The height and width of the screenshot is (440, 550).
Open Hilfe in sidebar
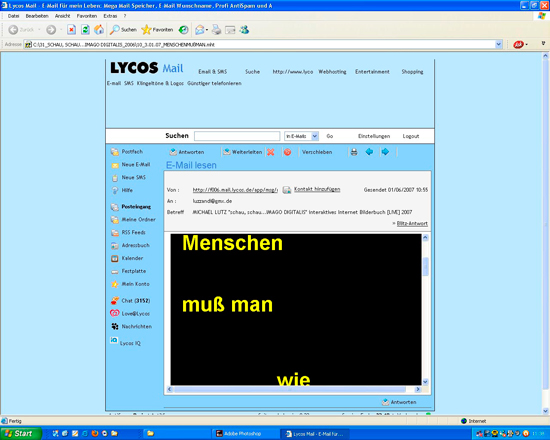point(122,190)
